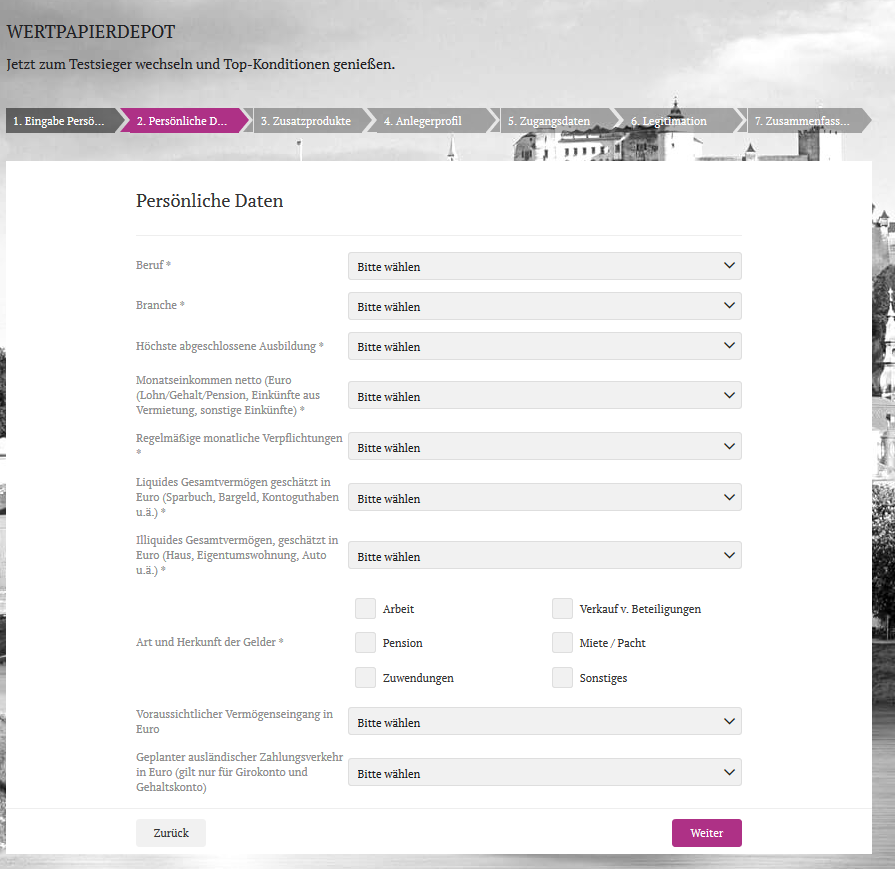Open the Monatseinkommen netto dropdown
895x869 pixels.
pyautogui.click(x=544, y=396)
